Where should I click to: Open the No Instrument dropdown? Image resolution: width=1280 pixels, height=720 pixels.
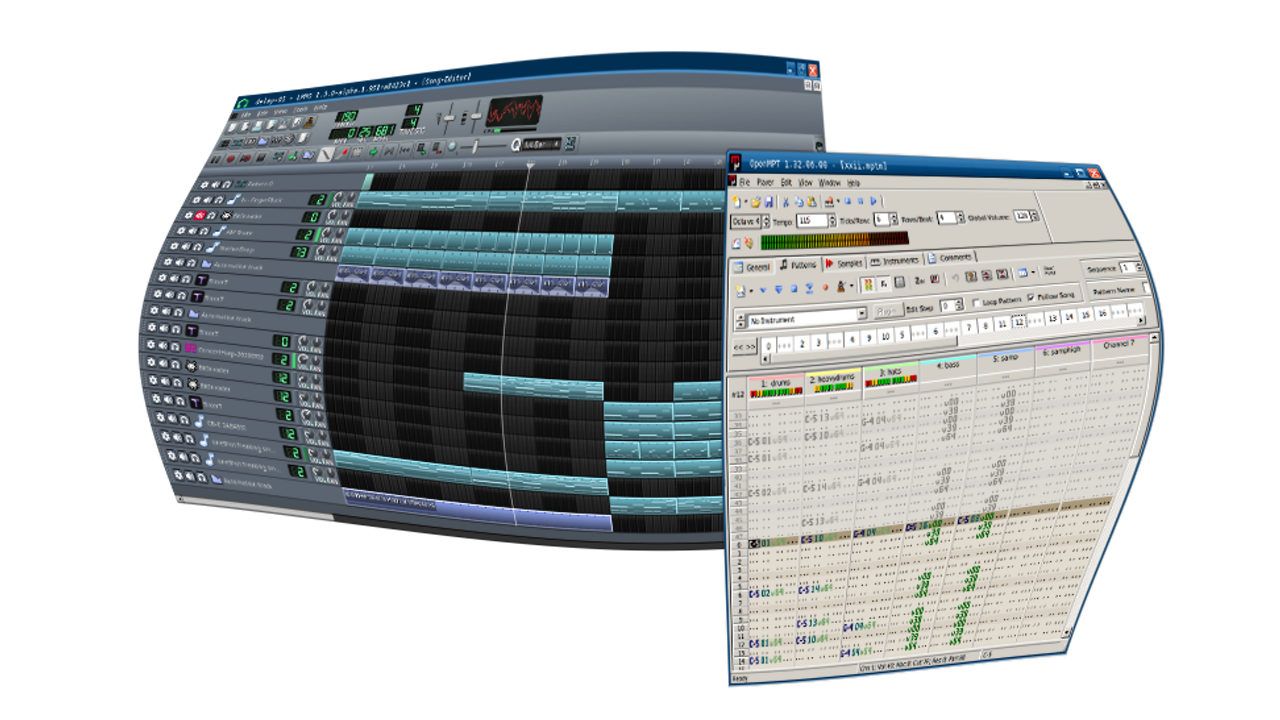pyautogui.click(x=864, y=313)
